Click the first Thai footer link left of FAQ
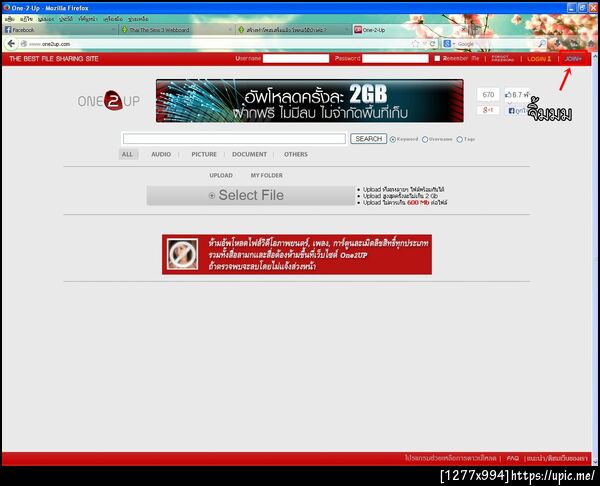 pyautogui.click(x=450, y=458)
